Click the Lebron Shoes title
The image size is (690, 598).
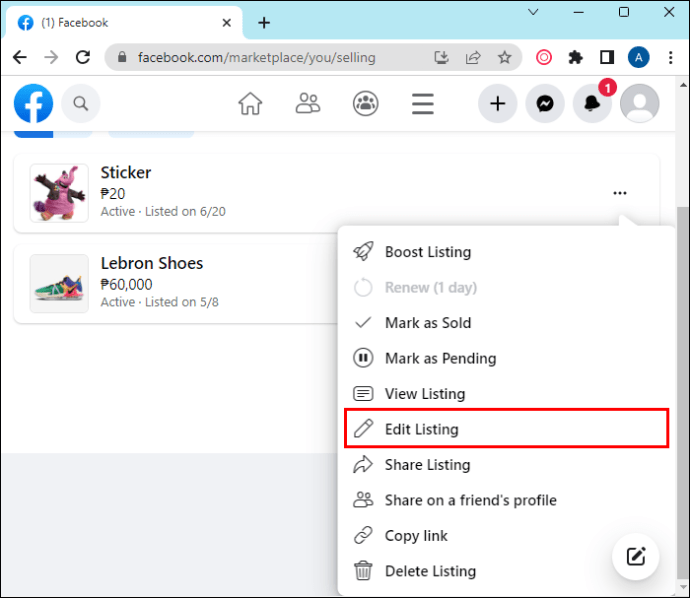(x=152, y=263)
